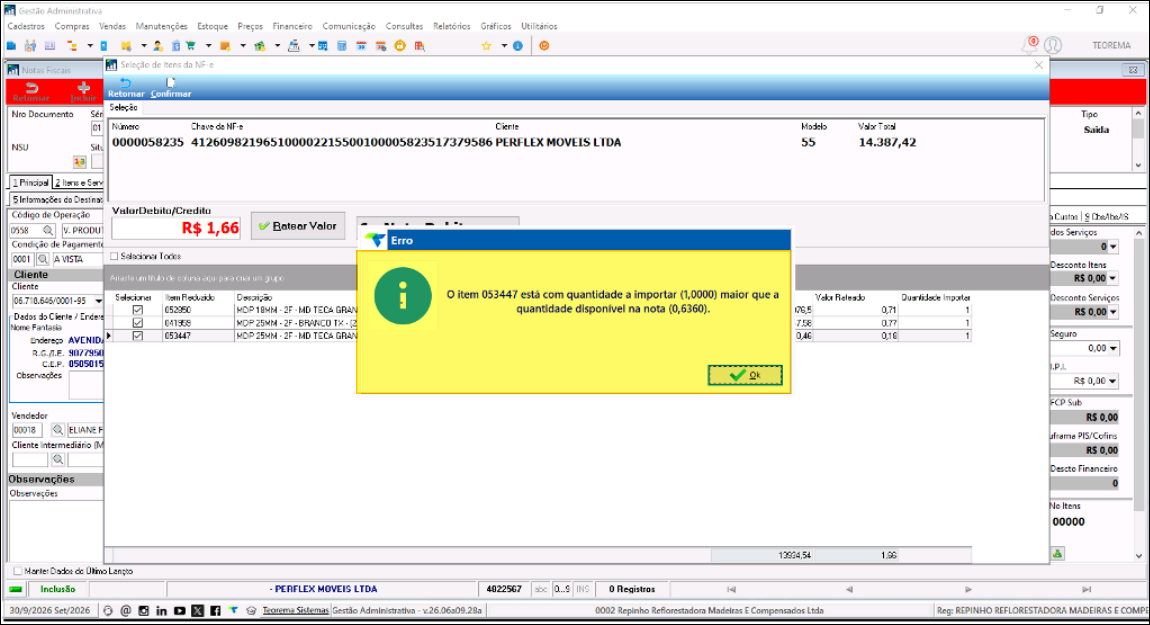Open the dropdown arrow beside the favorites star

coord(504,45)
